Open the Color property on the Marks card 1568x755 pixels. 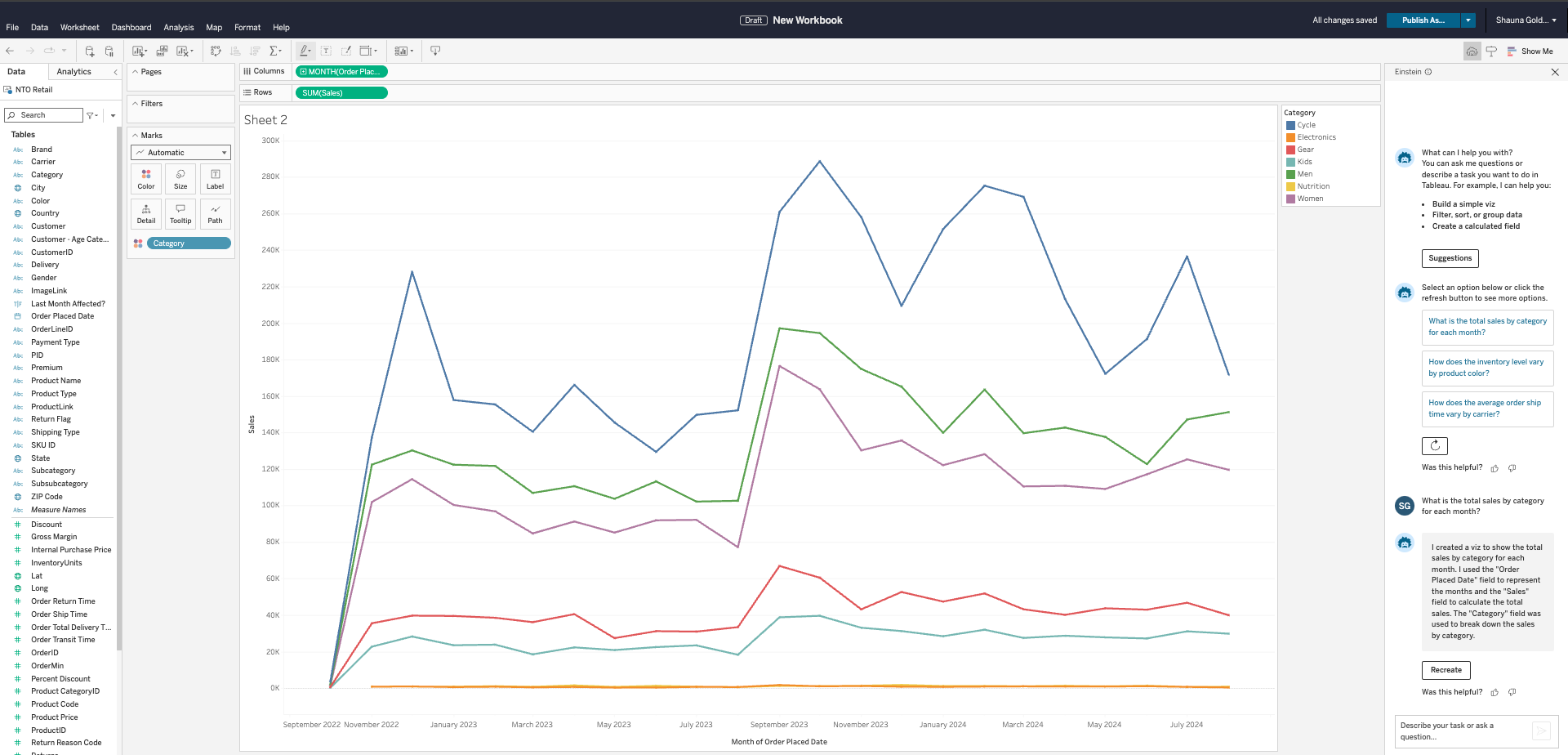(145, 178)
